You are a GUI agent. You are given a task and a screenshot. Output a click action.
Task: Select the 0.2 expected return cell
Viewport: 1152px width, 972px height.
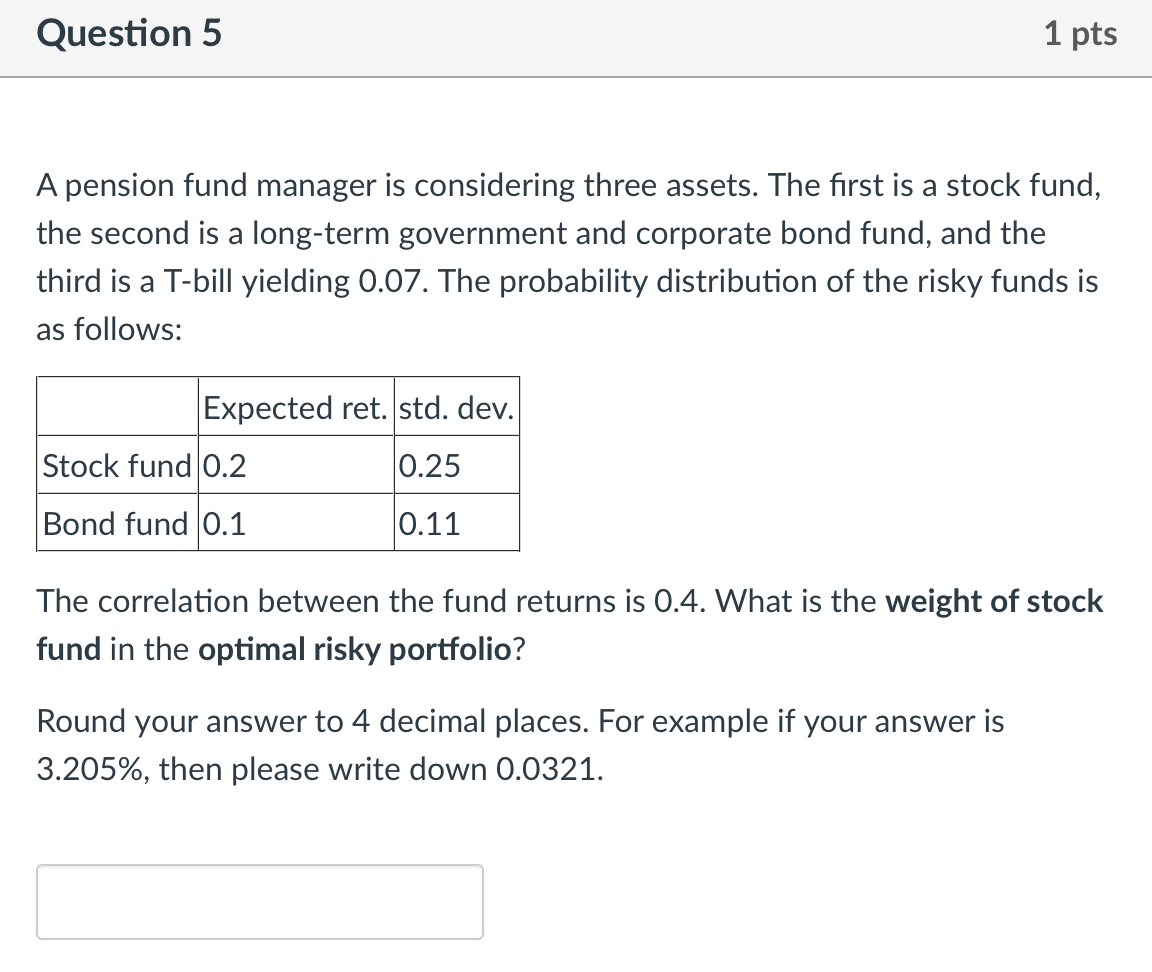[x=218, y=464]
